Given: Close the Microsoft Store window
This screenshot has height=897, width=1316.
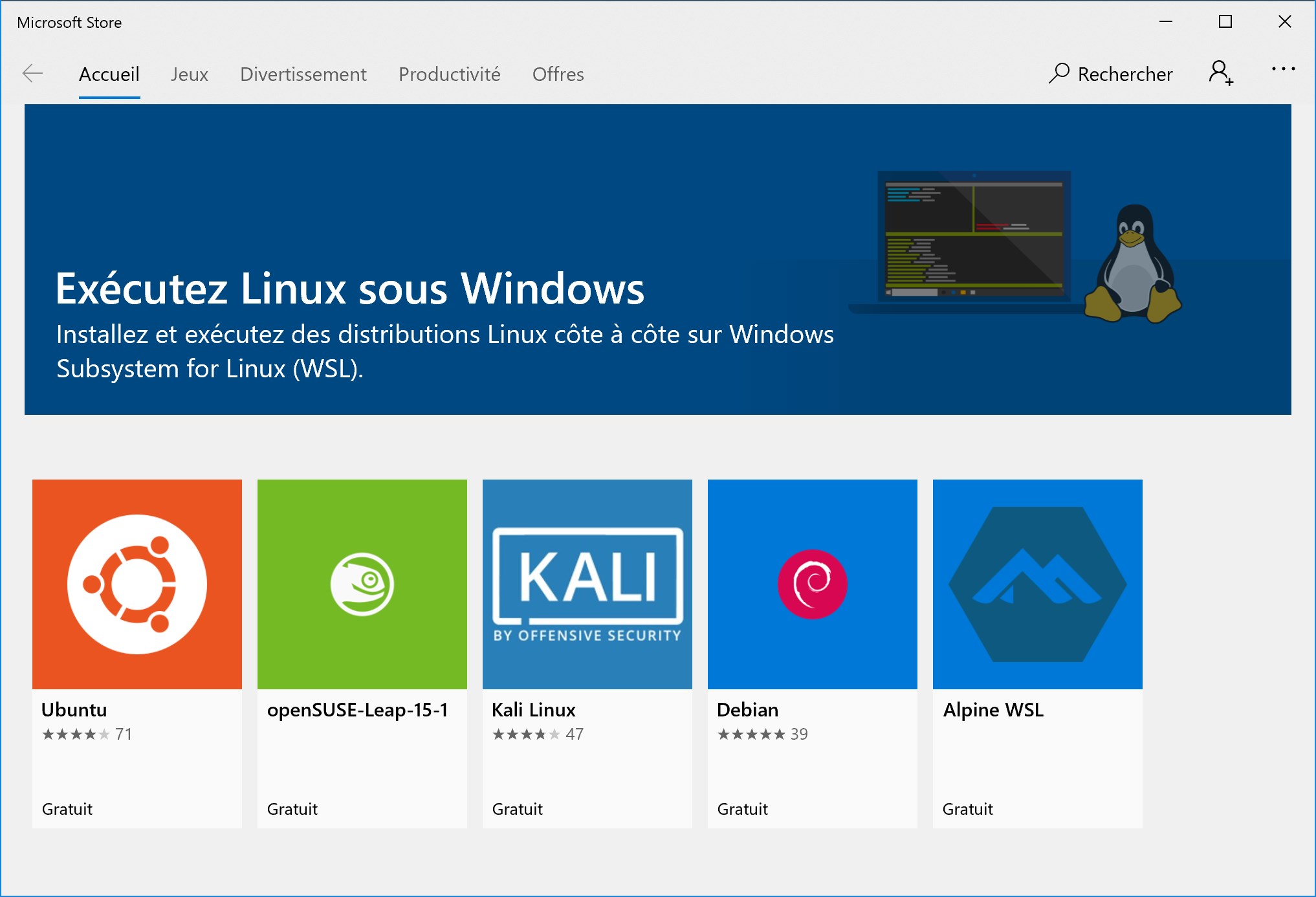Looking at the screenshot, I should (1285, 22).
